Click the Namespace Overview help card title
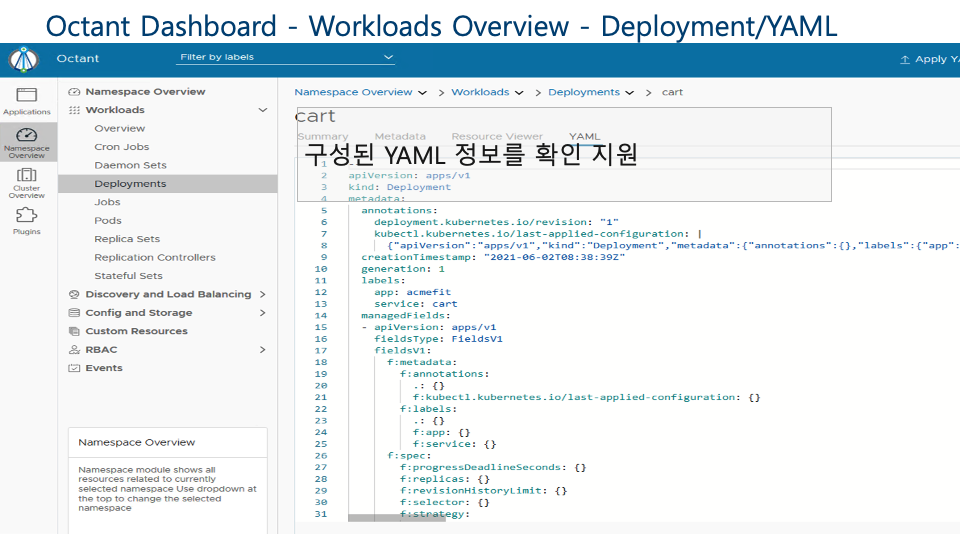Screen dimensions: 960x534 click(x=137, y=442)
